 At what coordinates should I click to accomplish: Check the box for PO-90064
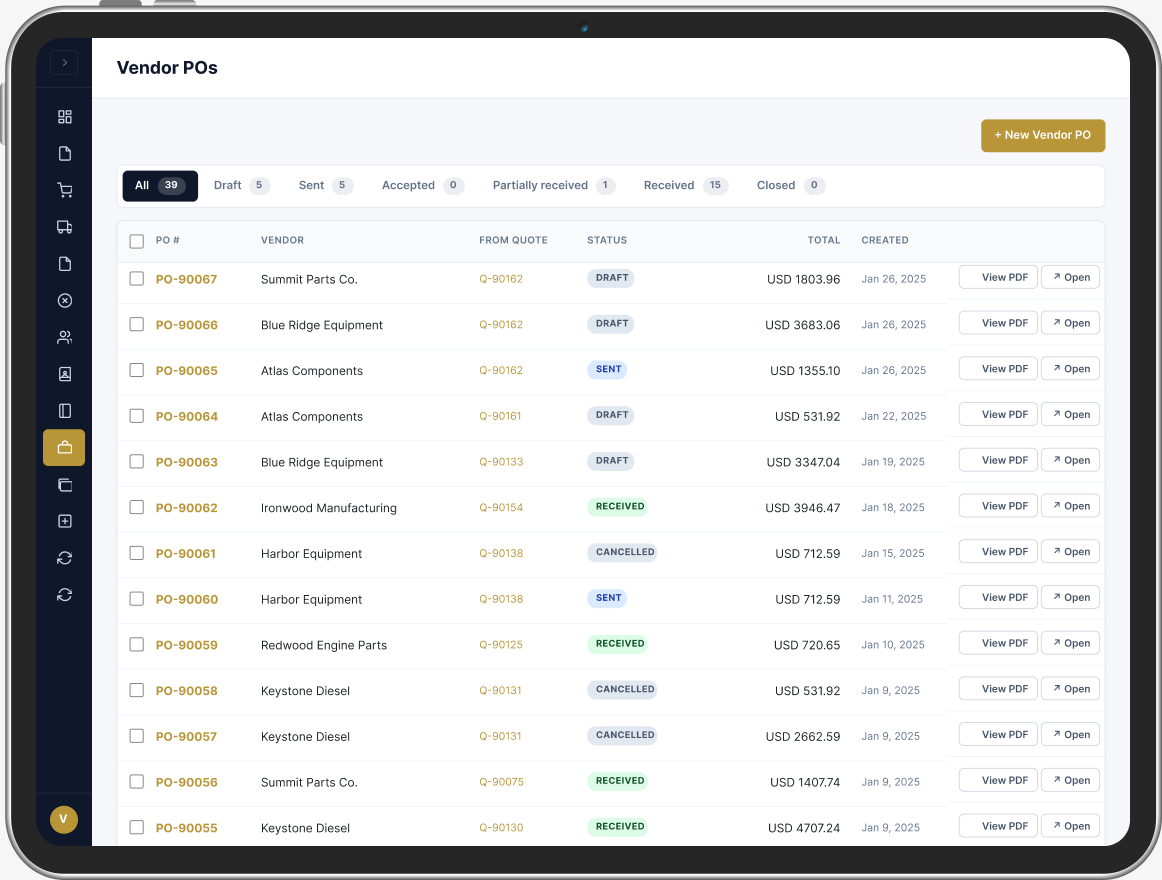[136, 415]
